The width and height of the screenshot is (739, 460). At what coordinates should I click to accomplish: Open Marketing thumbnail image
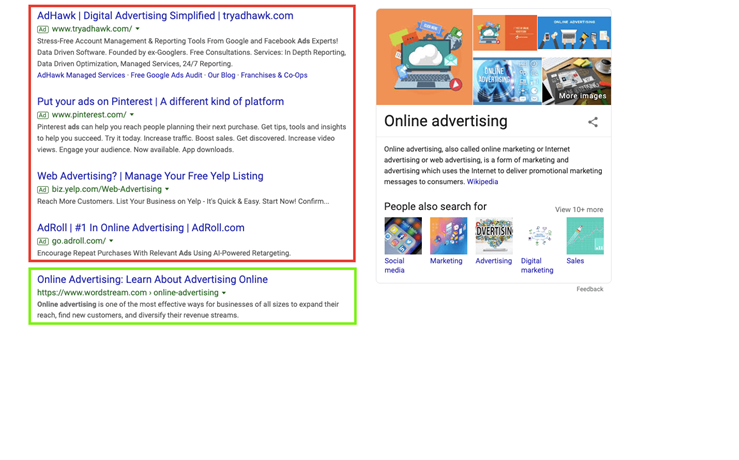[x=449, y=236]
